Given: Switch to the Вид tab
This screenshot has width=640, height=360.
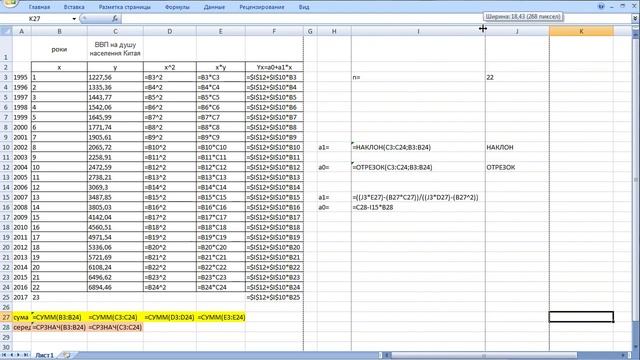Looking at the screenshot, I should click(x=304, y=7).
